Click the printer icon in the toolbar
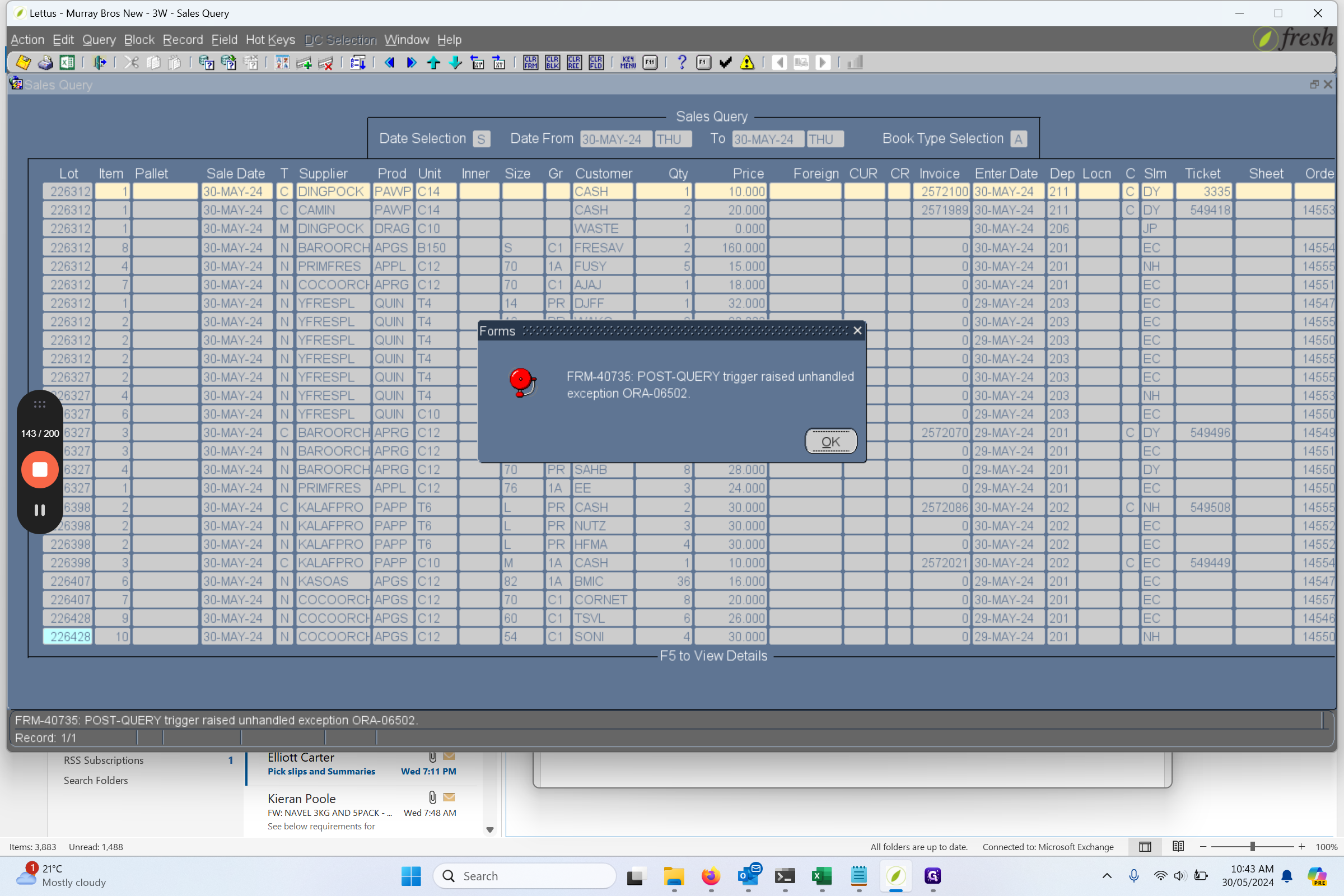 46,63
